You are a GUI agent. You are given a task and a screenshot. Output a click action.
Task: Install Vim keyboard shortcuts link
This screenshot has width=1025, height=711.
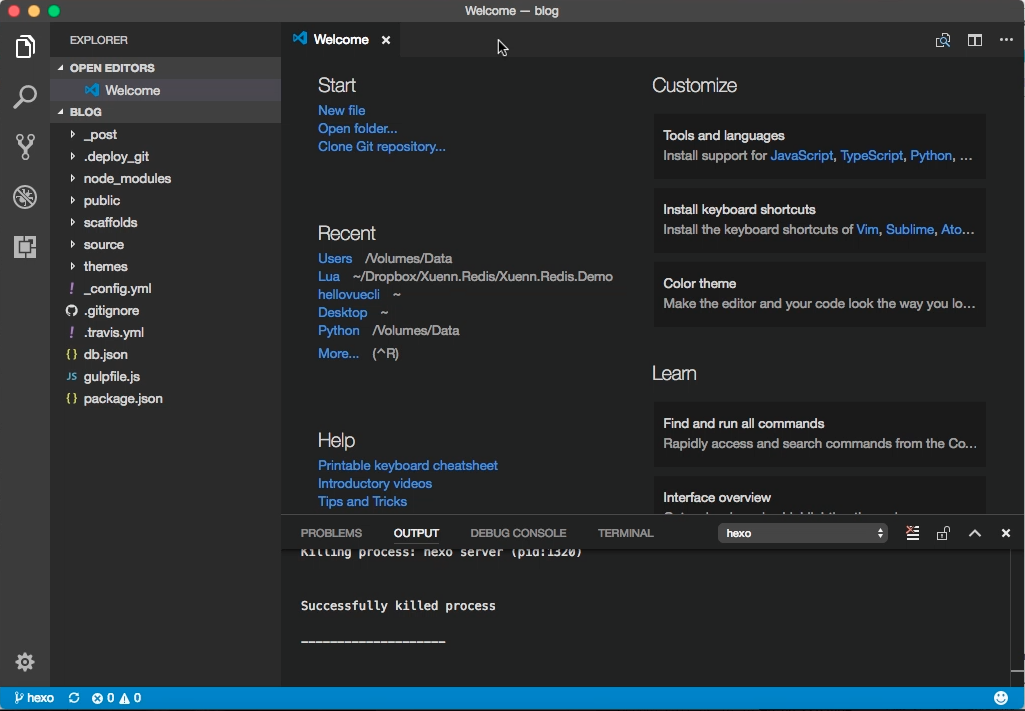[867, 229]
